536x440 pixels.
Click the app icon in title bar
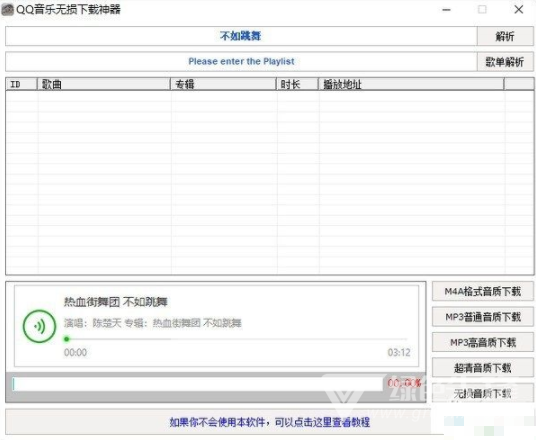point(8,10)
